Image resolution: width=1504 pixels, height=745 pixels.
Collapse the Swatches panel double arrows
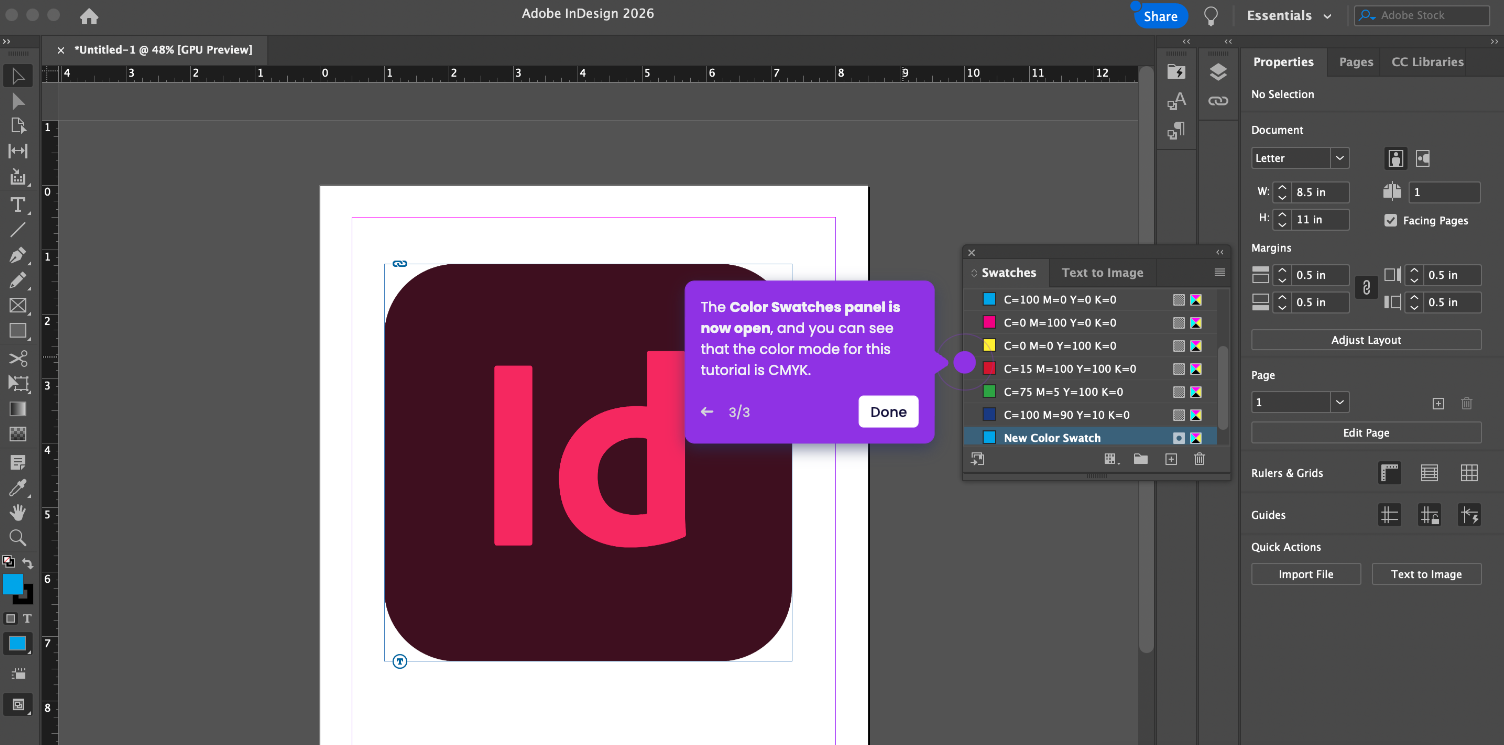tap(1219, 253)
